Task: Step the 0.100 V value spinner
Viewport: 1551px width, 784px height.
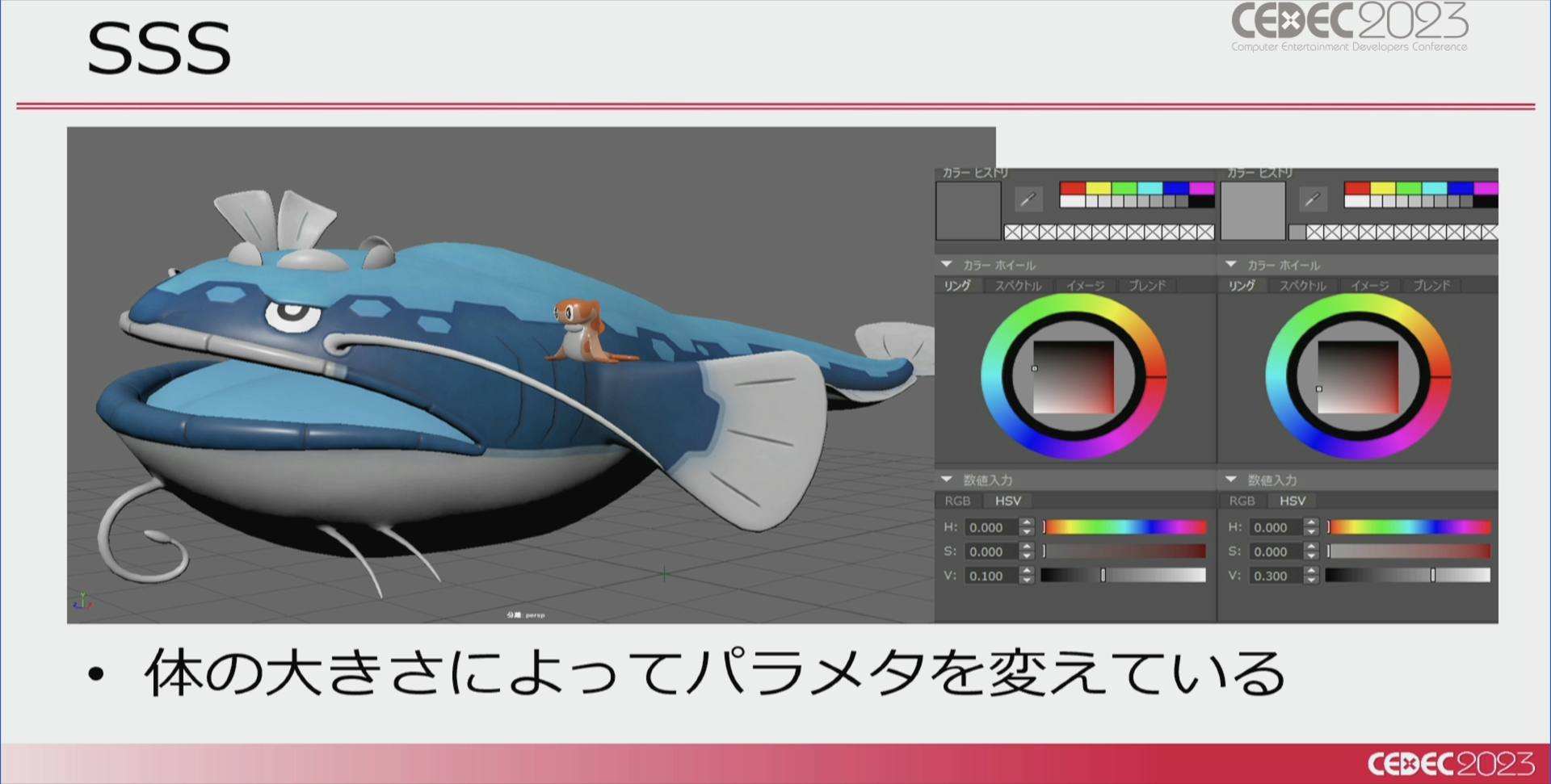Action: click(1027, 576)
